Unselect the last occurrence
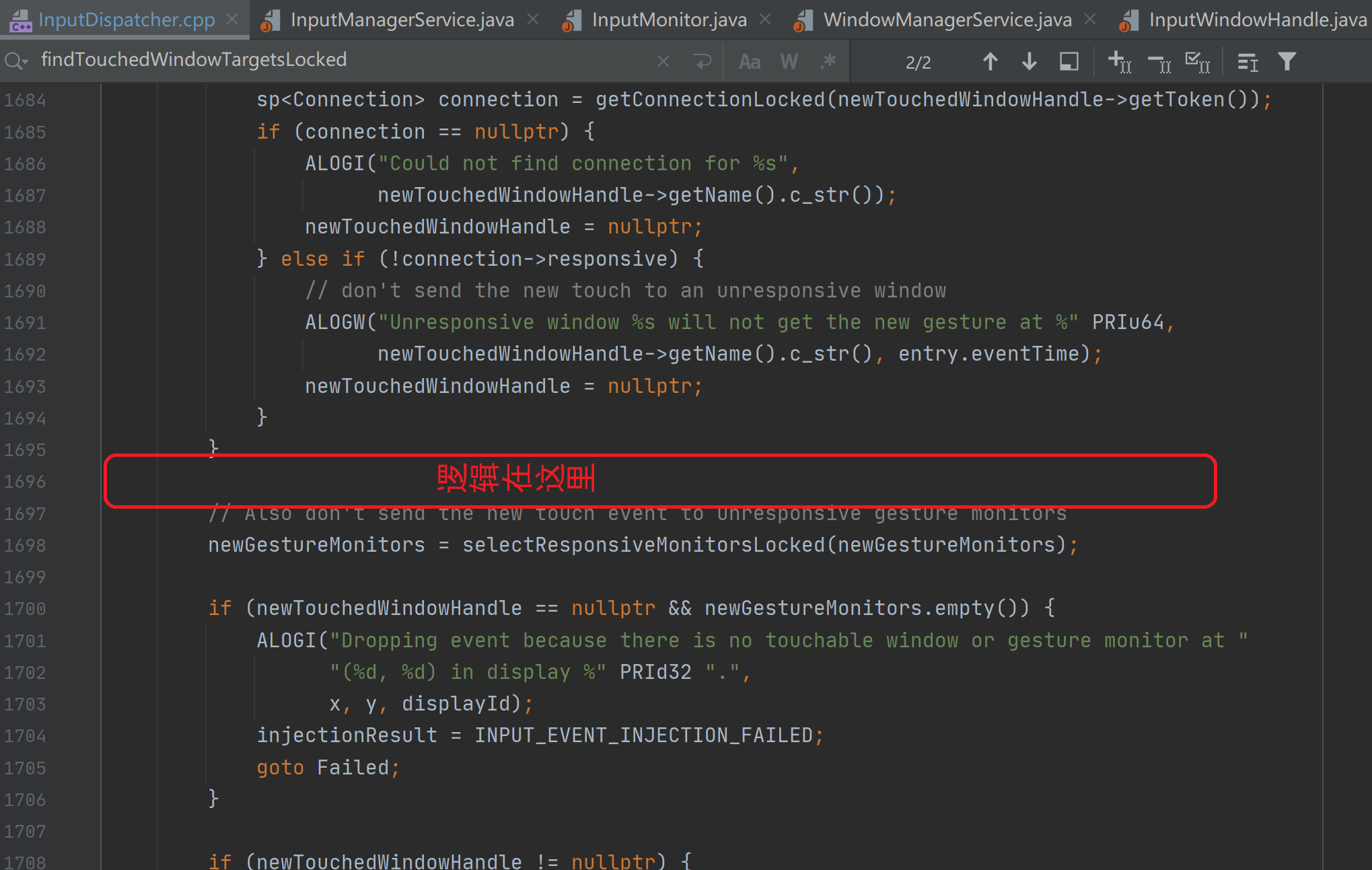Viewport: 1372px width, 870px height. [1159, 62]
